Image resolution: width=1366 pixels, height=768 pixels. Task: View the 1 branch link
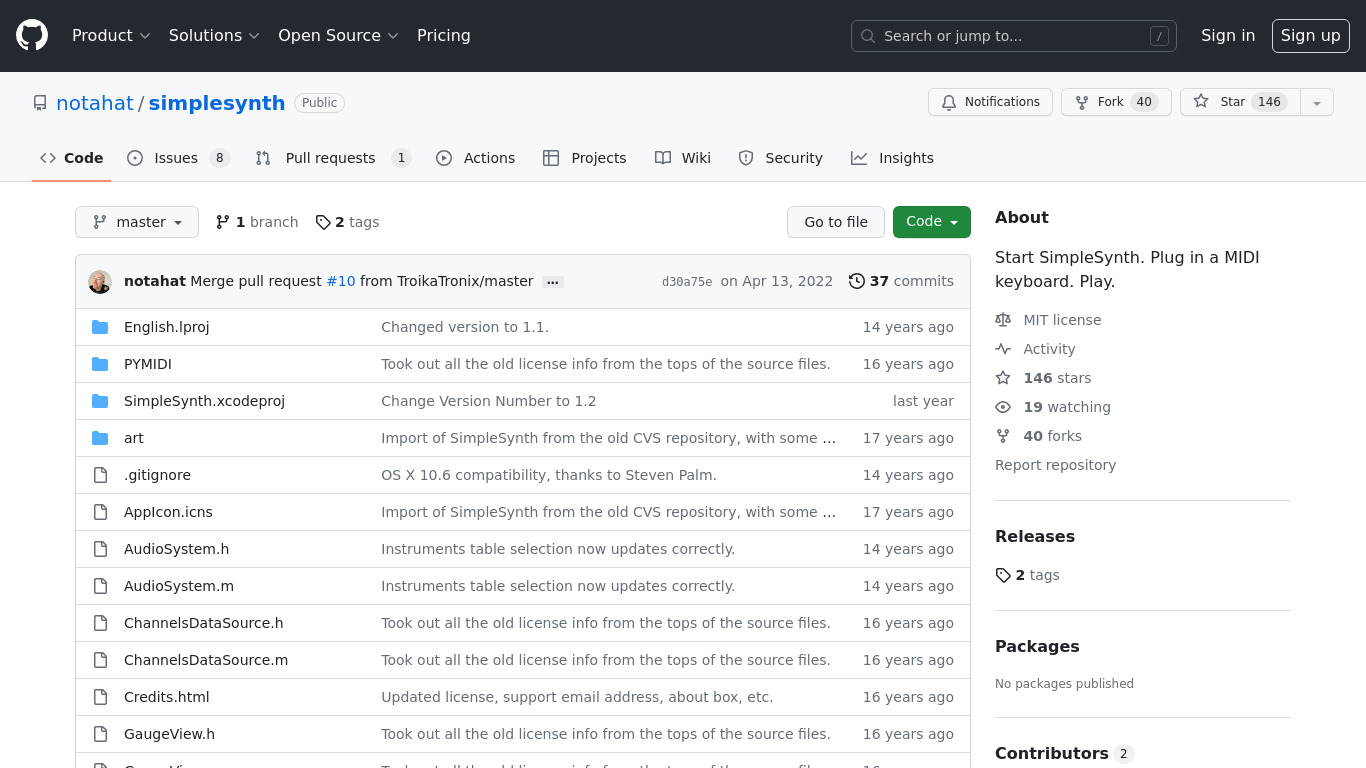point(257,222)
